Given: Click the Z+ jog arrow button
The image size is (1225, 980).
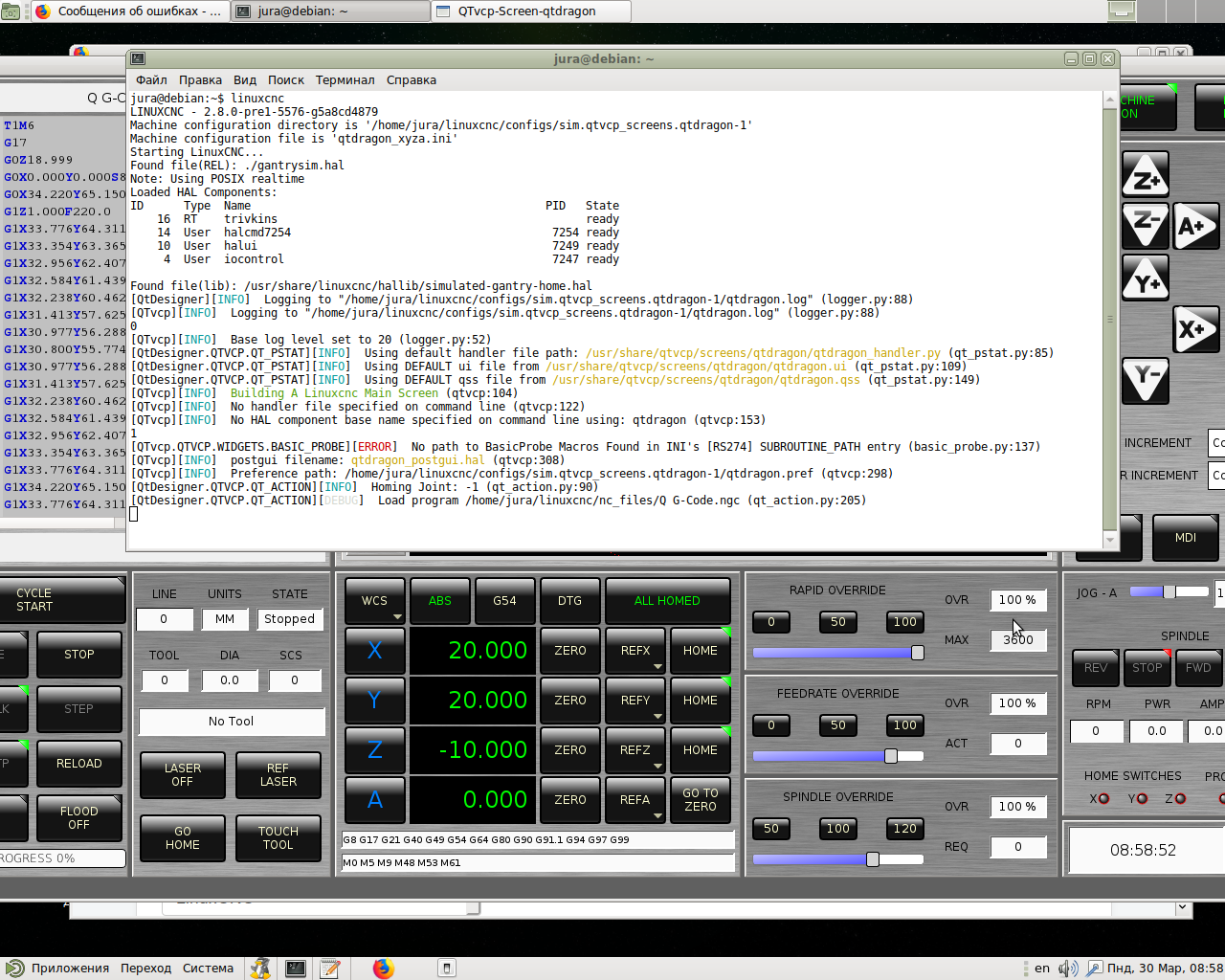Looking at the screenshot, I should point(1146,175).
